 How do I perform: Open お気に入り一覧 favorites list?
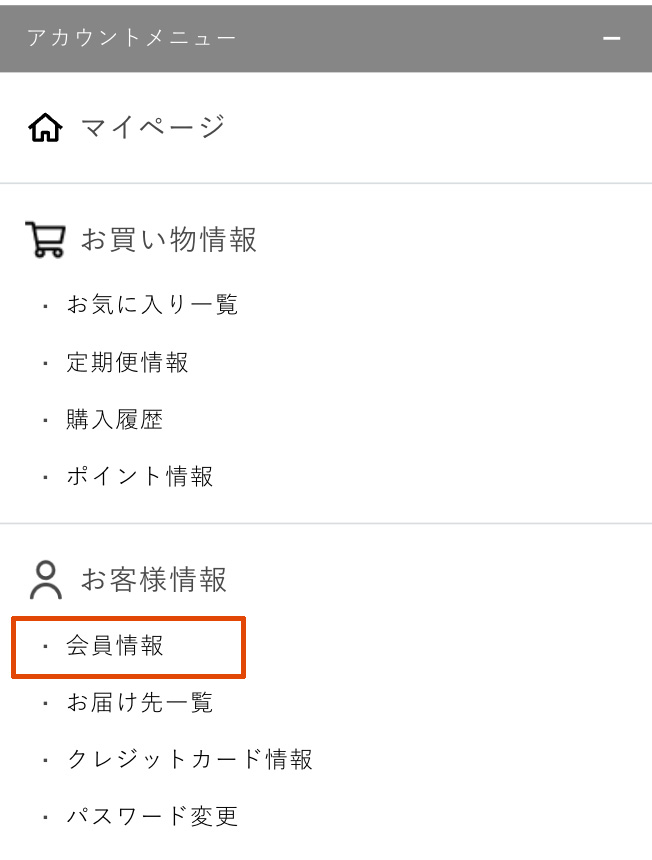tap(152, 304)
